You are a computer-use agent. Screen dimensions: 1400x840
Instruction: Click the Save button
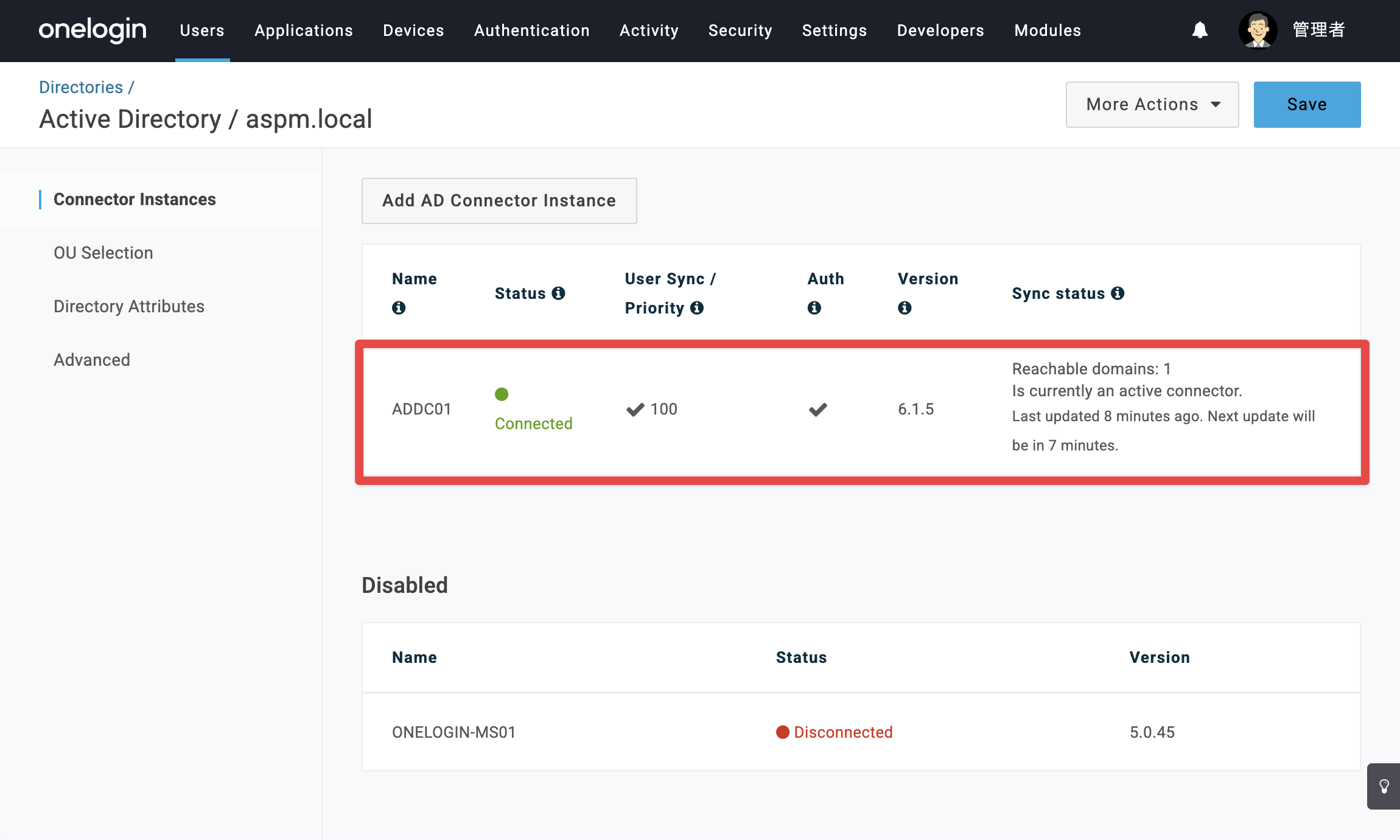1307,105
